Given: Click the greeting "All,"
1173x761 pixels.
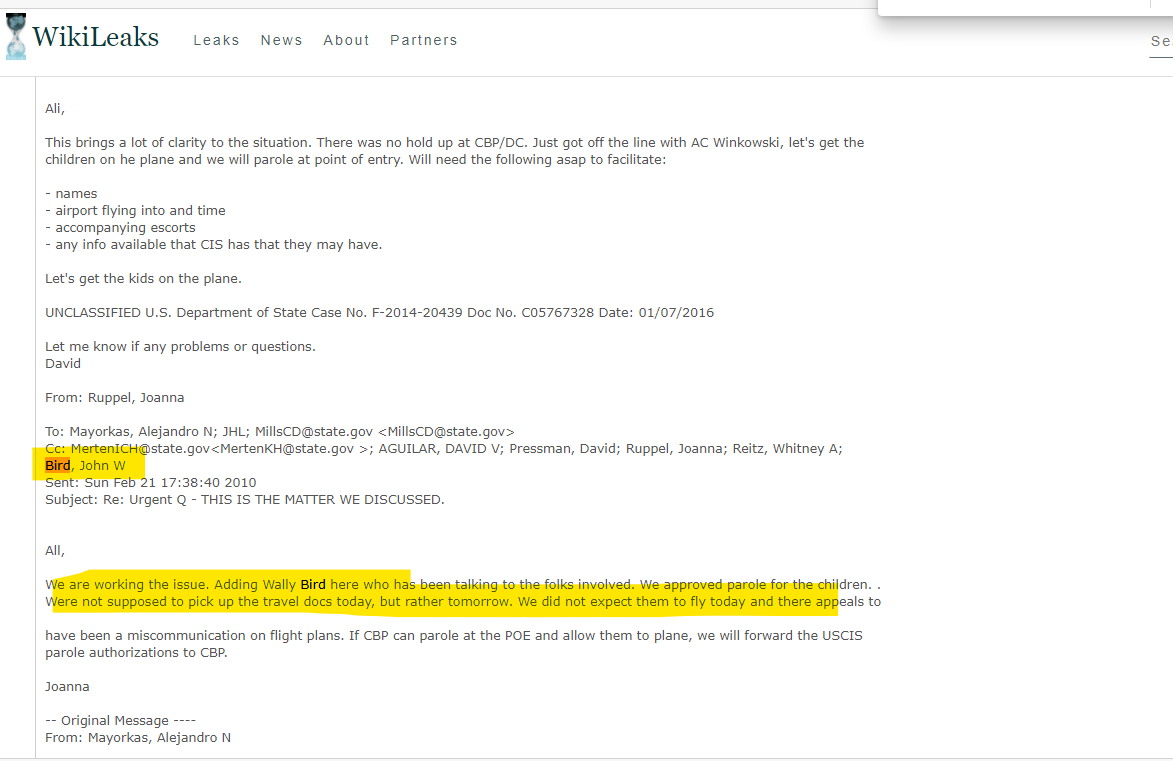Looking at the screenshot, I should click(x=55, y=551).
